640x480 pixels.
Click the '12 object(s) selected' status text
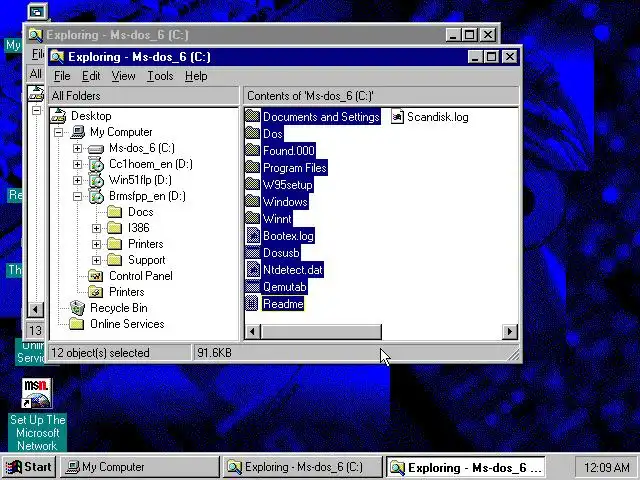(100, 353)
